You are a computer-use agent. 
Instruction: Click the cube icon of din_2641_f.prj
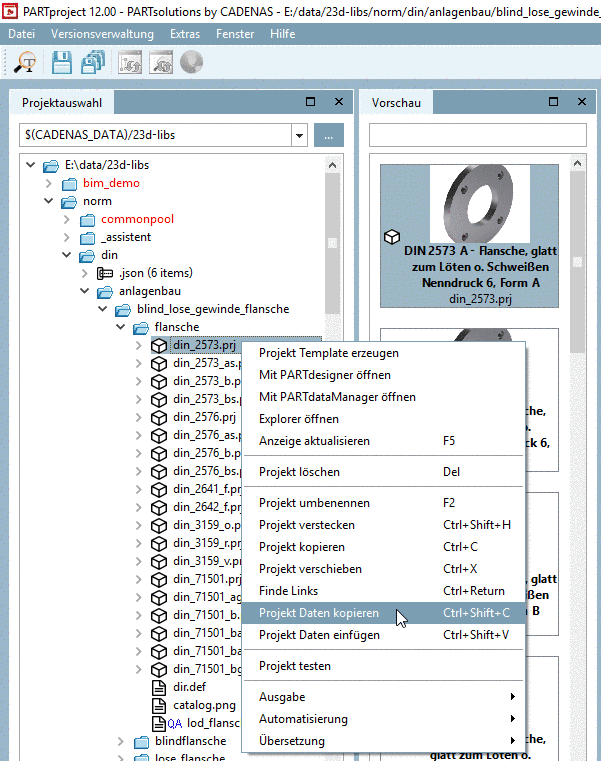[159, 489]
